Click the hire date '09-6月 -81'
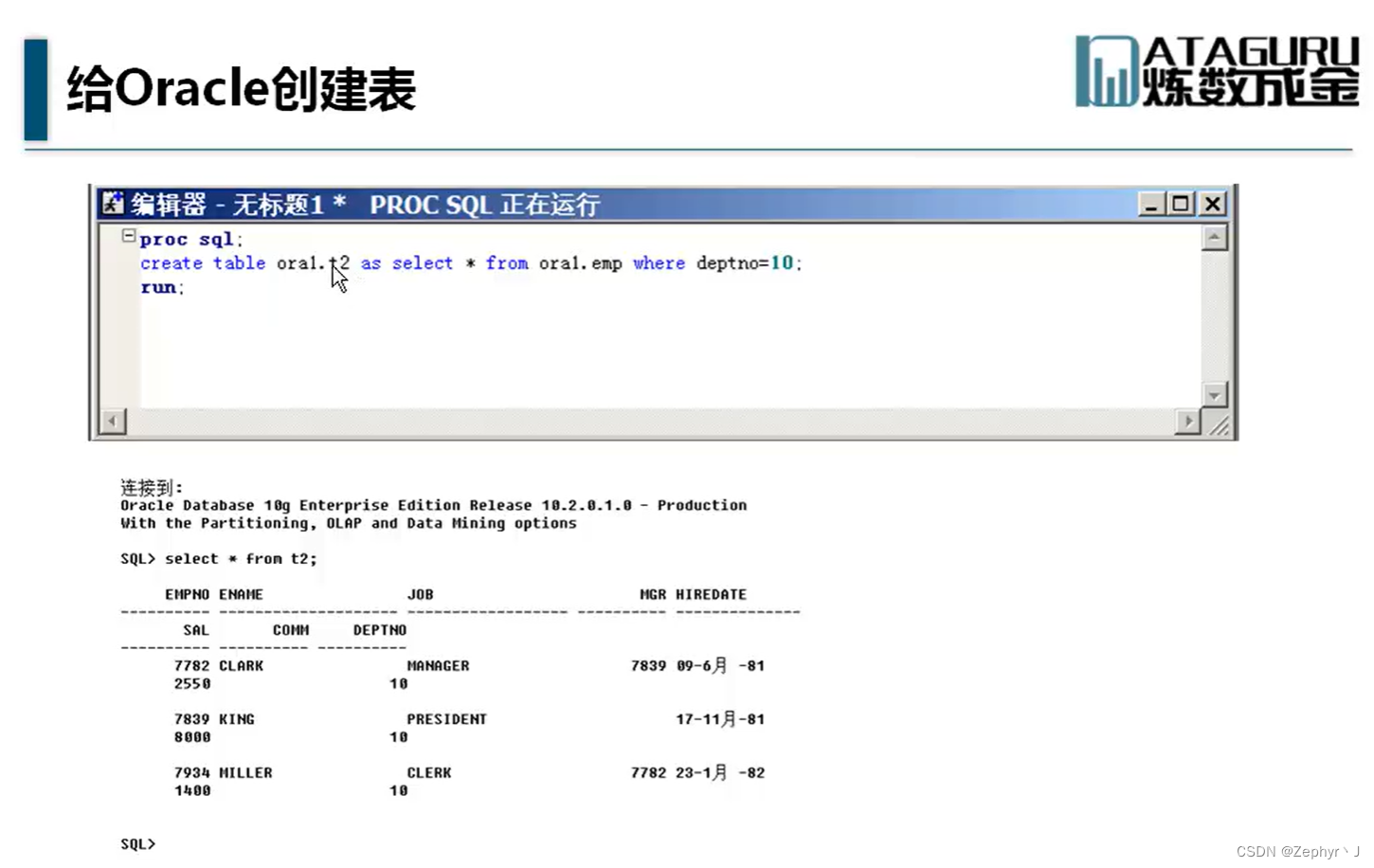The width and height of the screenshot is (1374, 868). [x=720, y=665]
